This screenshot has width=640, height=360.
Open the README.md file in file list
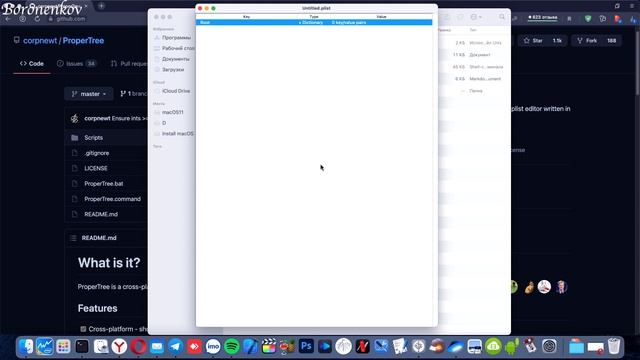(101, 214)
